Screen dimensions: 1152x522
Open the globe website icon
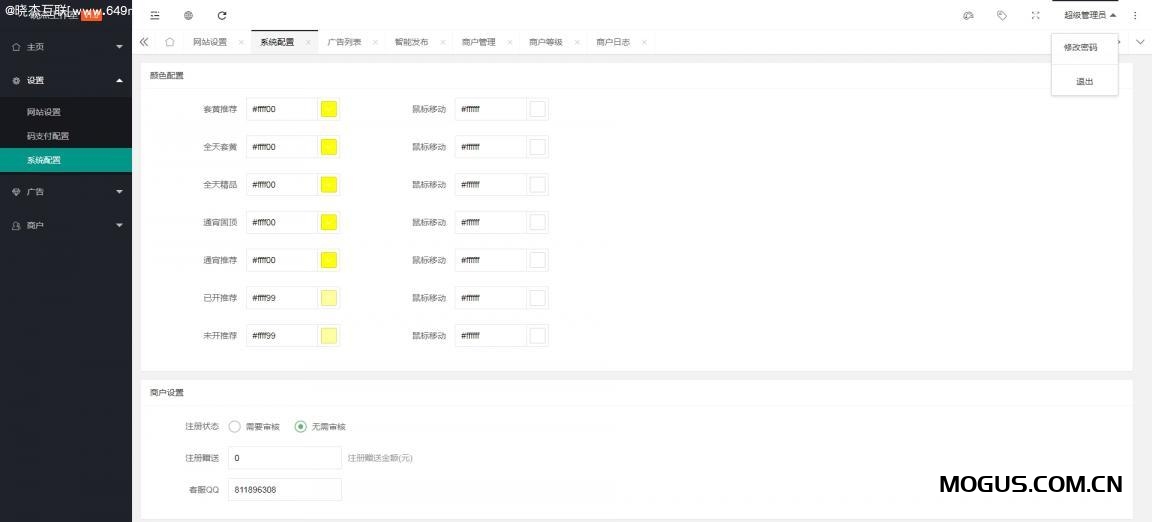[189, 15]
